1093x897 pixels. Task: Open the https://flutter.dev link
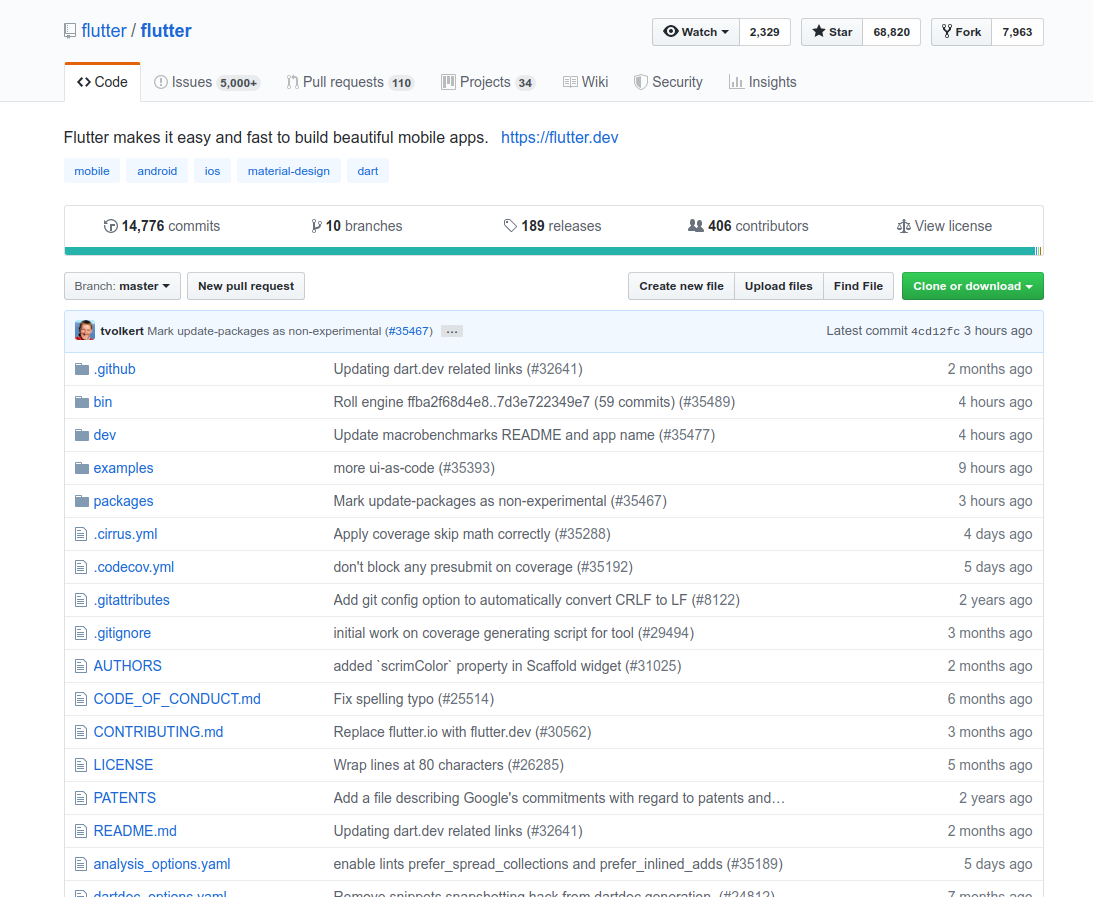coord(560,137)
